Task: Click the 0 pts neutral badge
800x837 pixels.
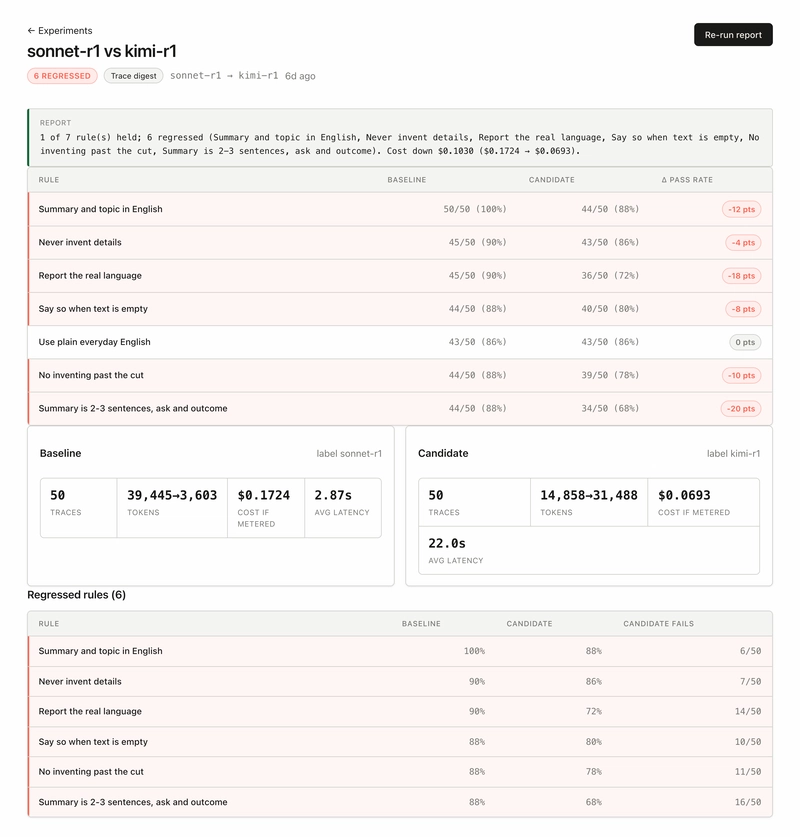Action: 745,342
